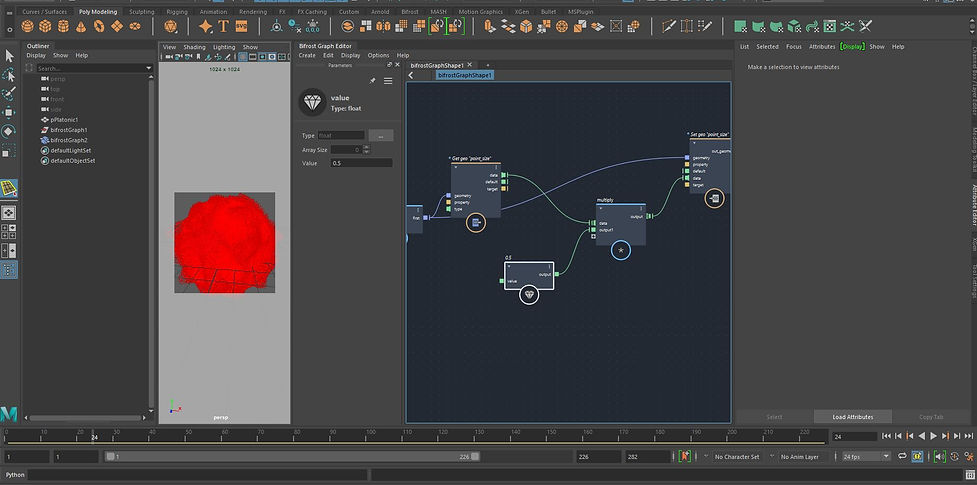Click the range slider bar handle
Viewport: 977px width, 485px height.
(x=293, y=457)
